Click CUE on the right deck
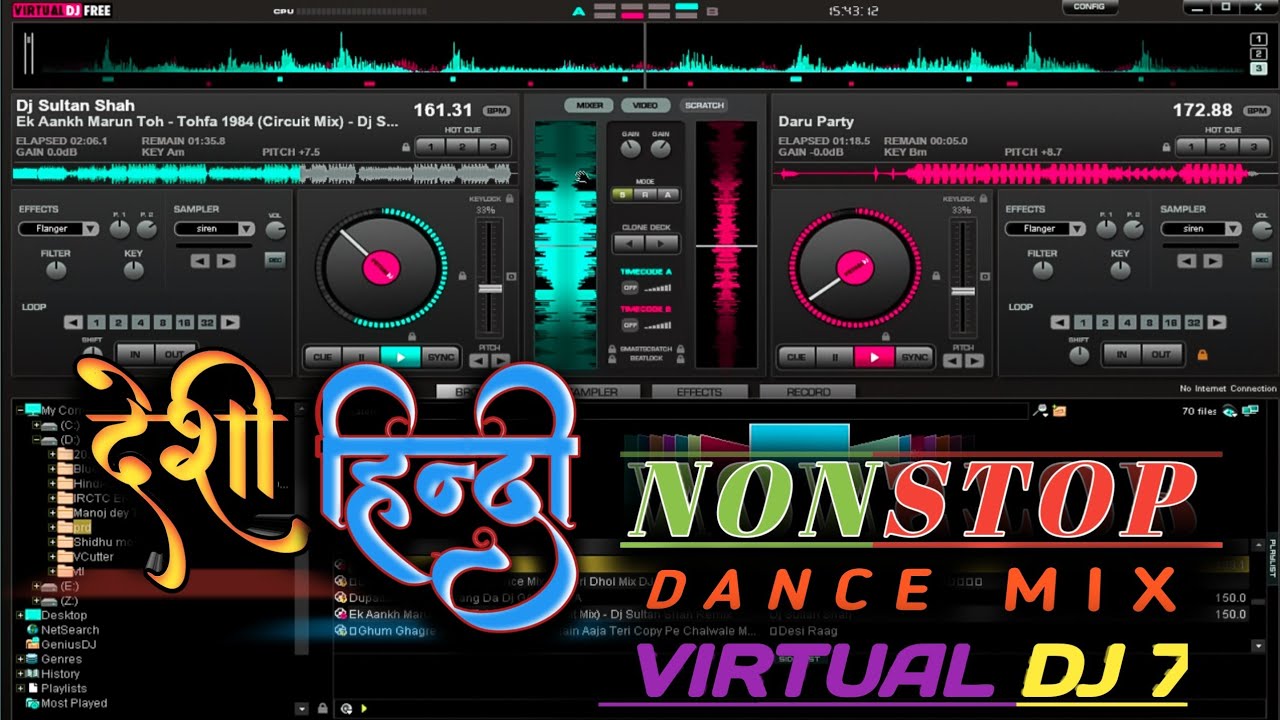Viewport: 1280px width, 720px height. coord(796,356)
